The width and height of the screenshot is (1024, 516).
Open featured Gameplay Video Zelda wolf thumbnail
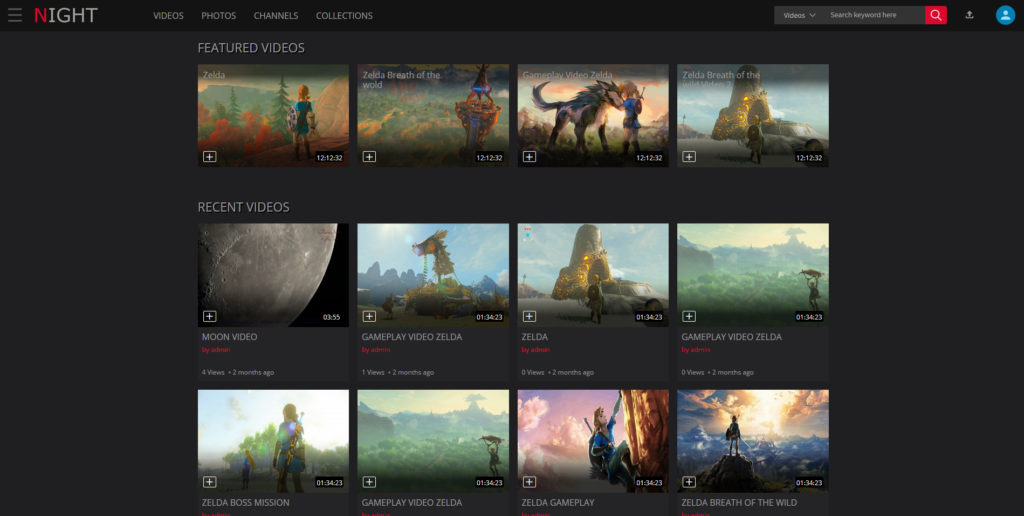593,116
